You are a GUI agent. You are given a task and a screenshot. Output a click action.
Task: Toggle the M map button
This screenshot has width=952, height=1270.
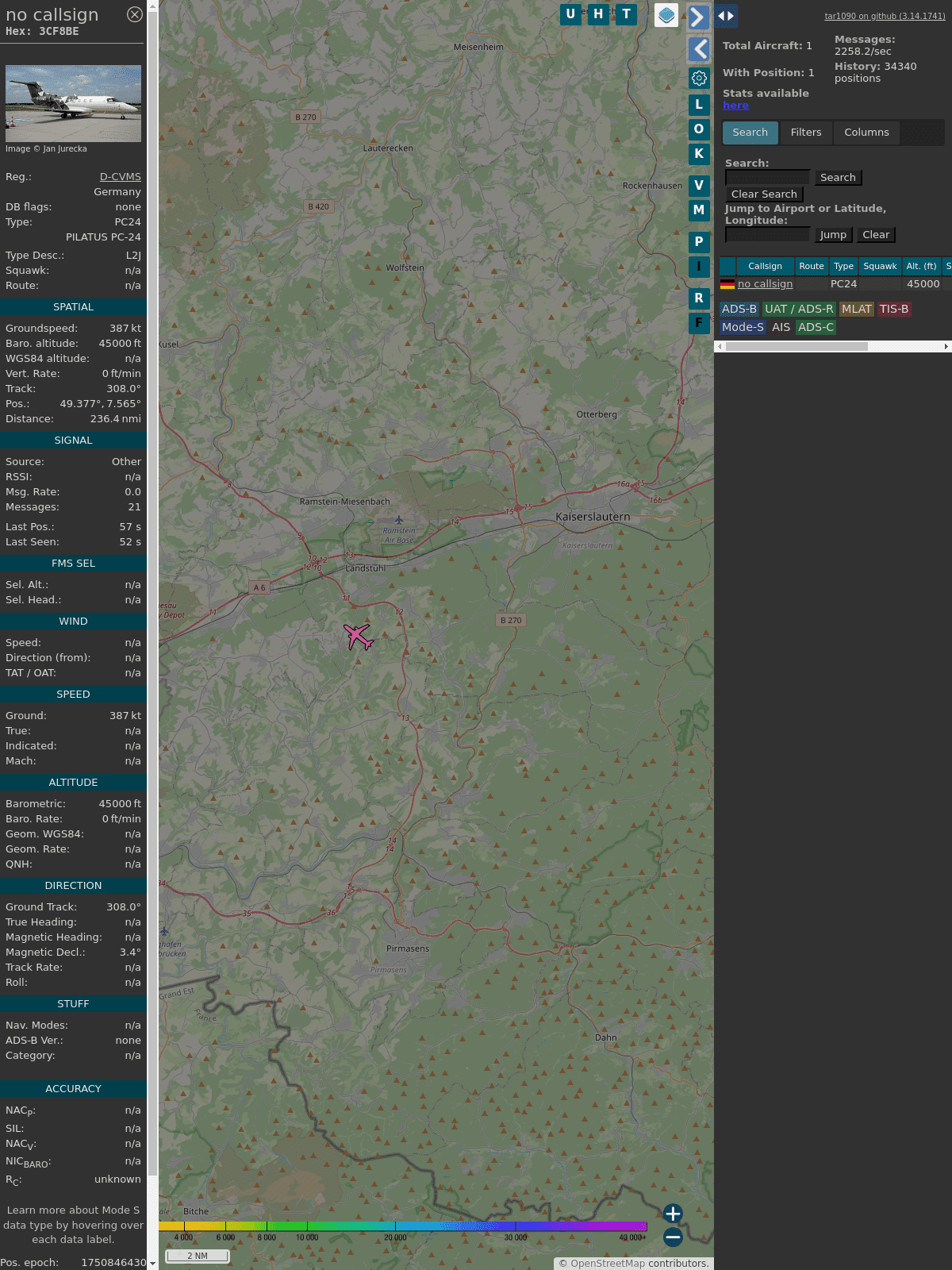[699, 210]
